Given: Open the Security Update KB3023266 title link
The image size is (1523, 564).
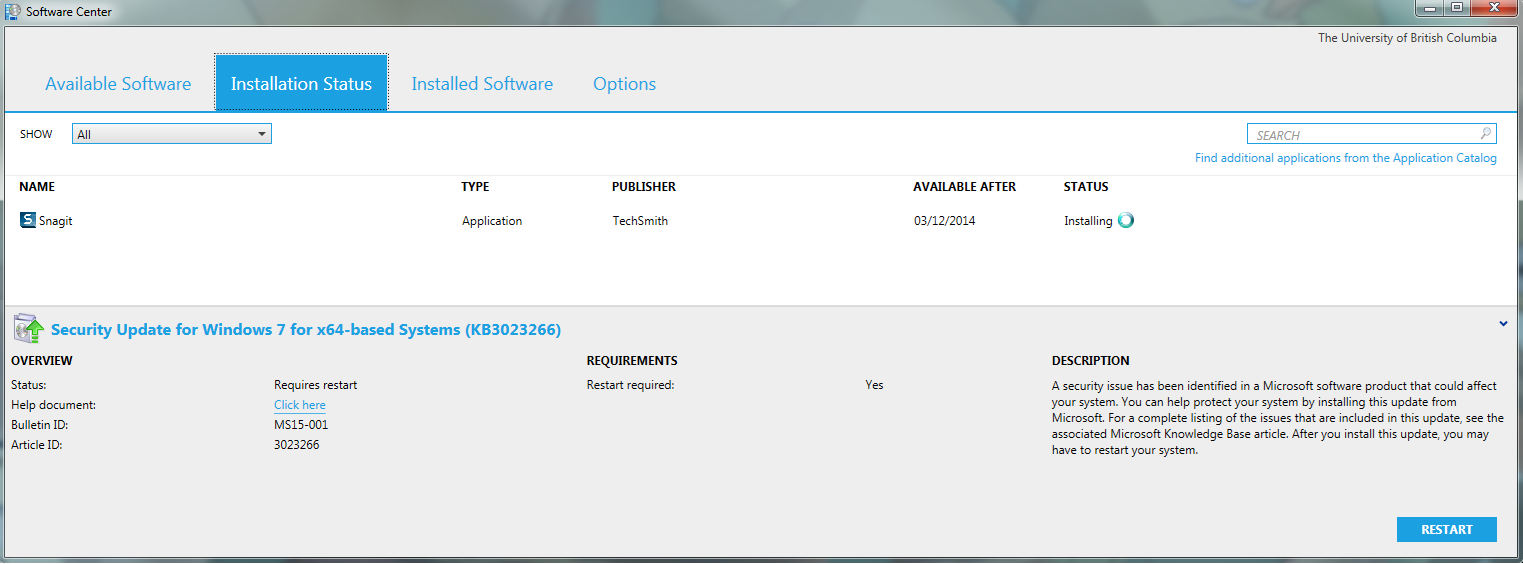Looking at the screenshot, I should click(306, 329).
